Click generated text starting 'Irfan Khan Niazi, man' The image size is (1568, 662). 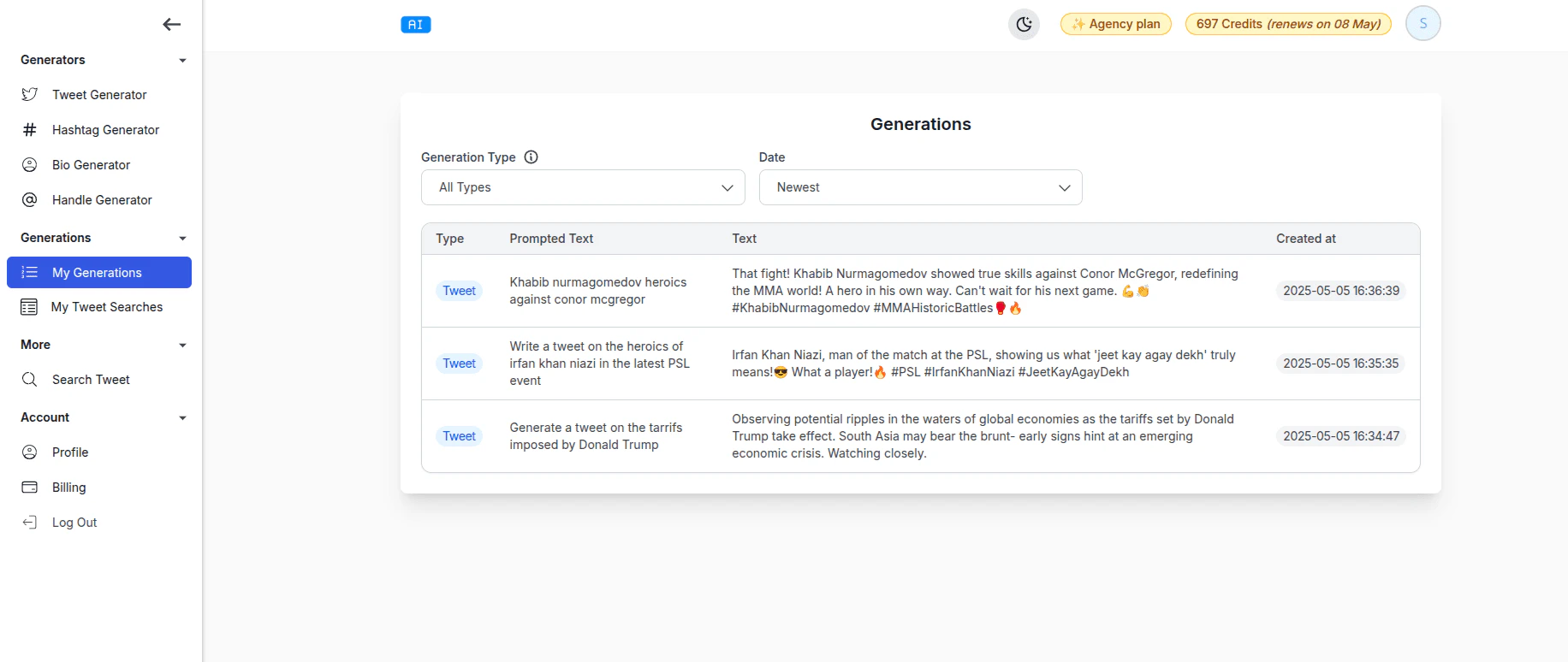[983, 364]
